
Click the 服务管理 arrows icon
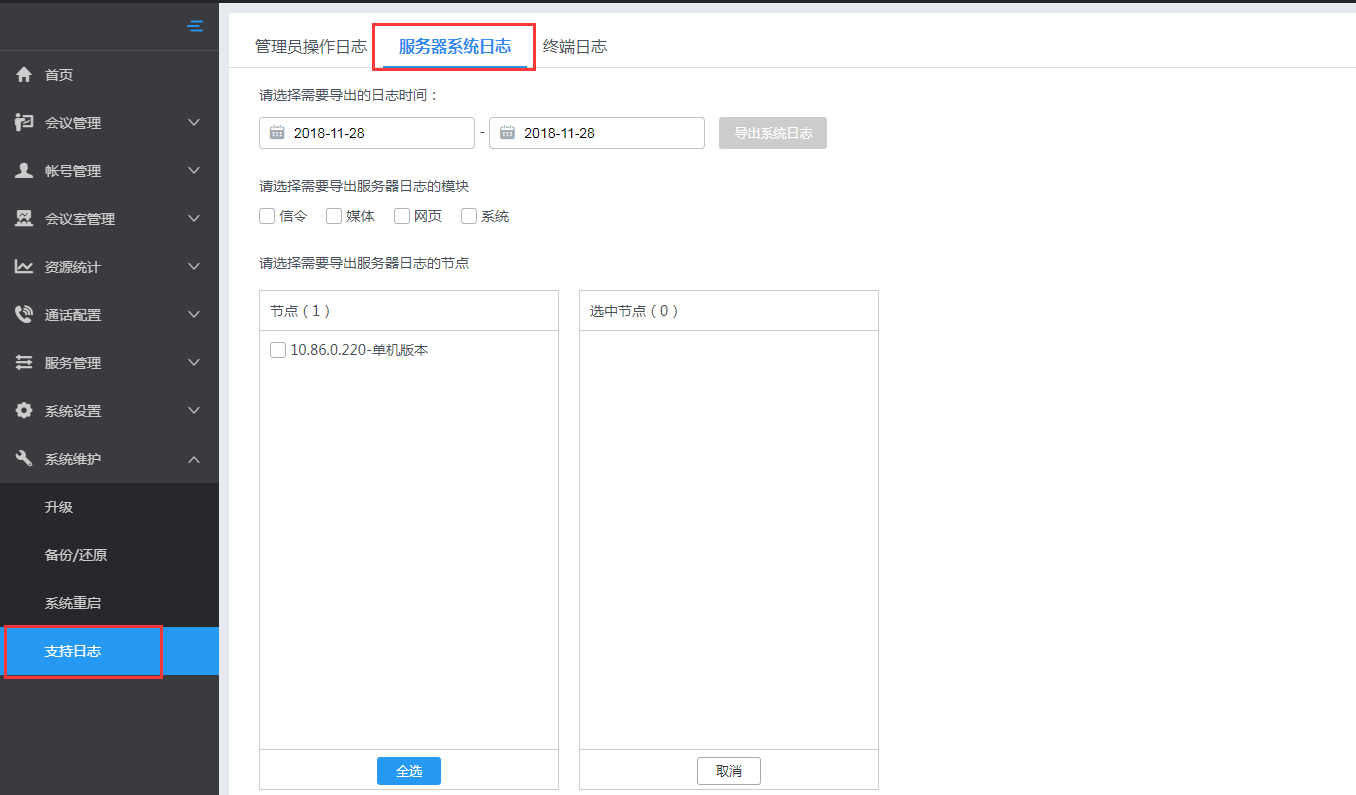click(24, 362)
